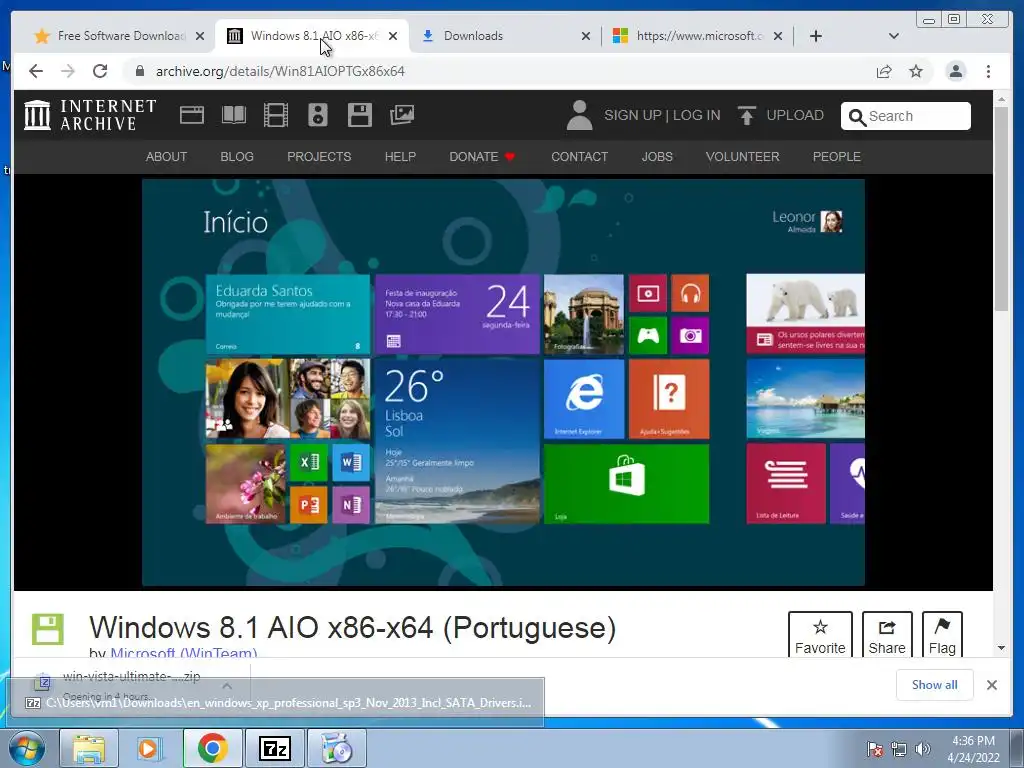Image resolution: width=1024 pixels, height=768 pixels.
Task: Open the Chrome three-dot menu
Action: [989, 71]
